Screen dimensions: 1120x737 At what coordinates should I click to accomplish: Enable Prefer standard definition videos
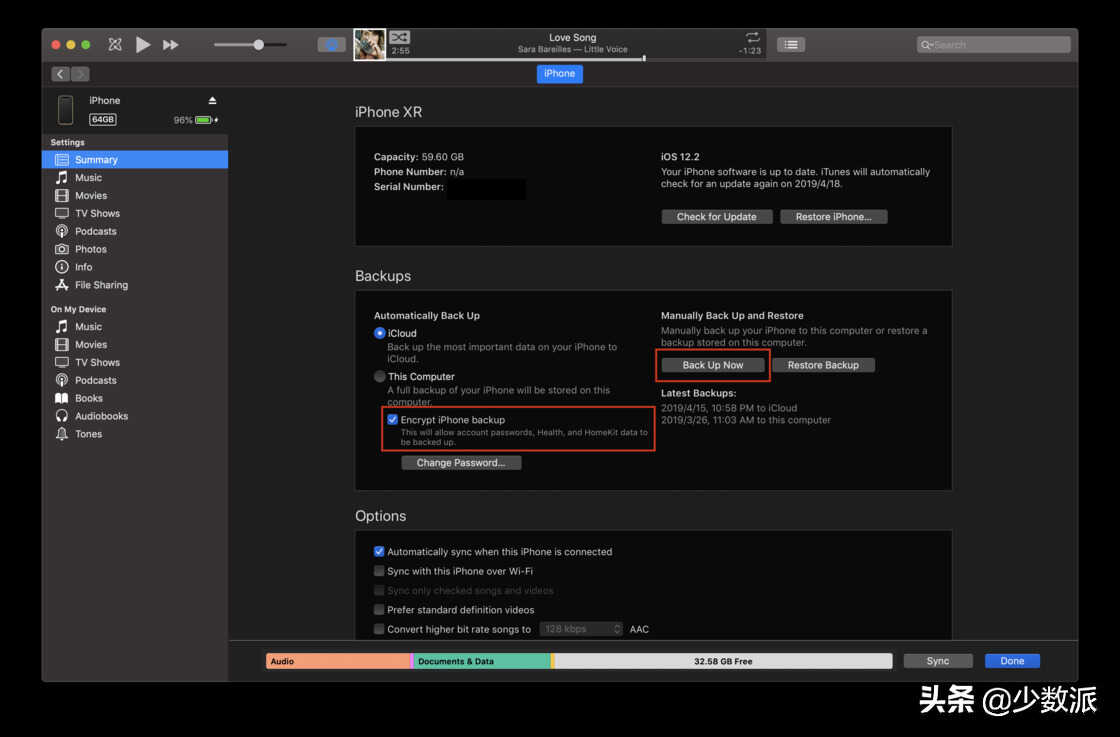pos(379,610)
